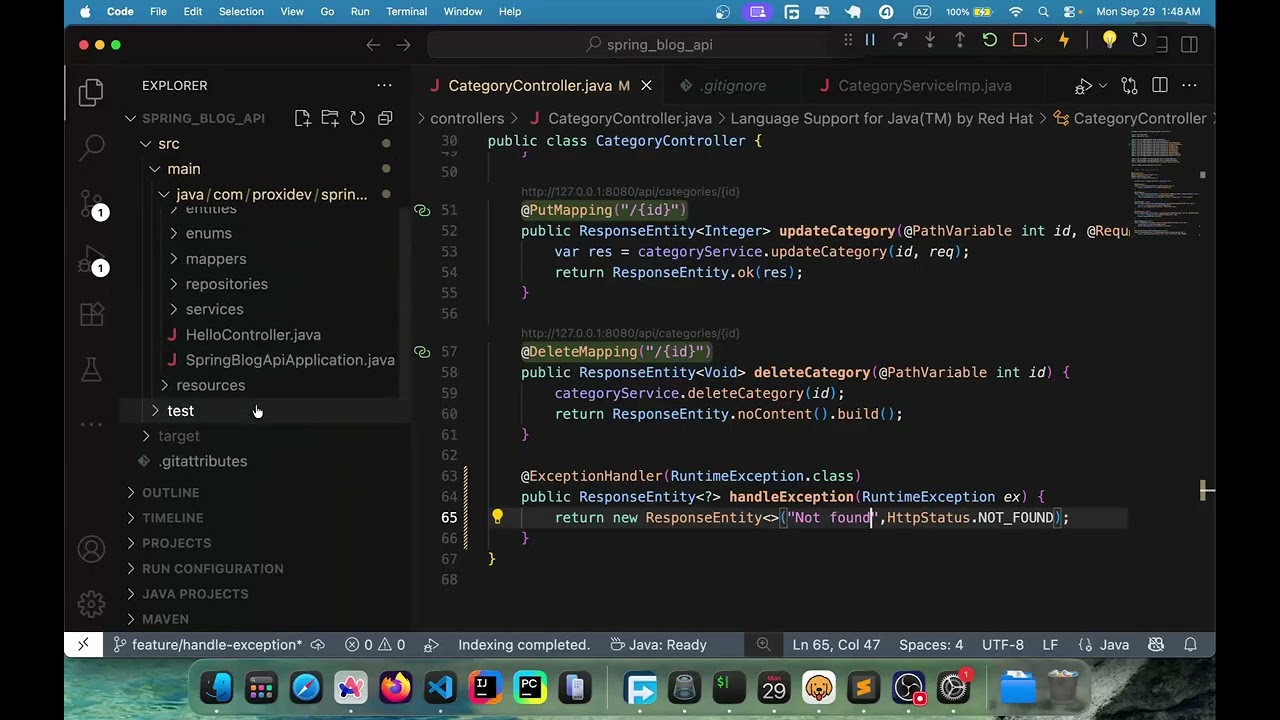Viewport: 1280px width, 720px height.
Task: Open the Accounts menu in activity bar
Action: point(92,549)
